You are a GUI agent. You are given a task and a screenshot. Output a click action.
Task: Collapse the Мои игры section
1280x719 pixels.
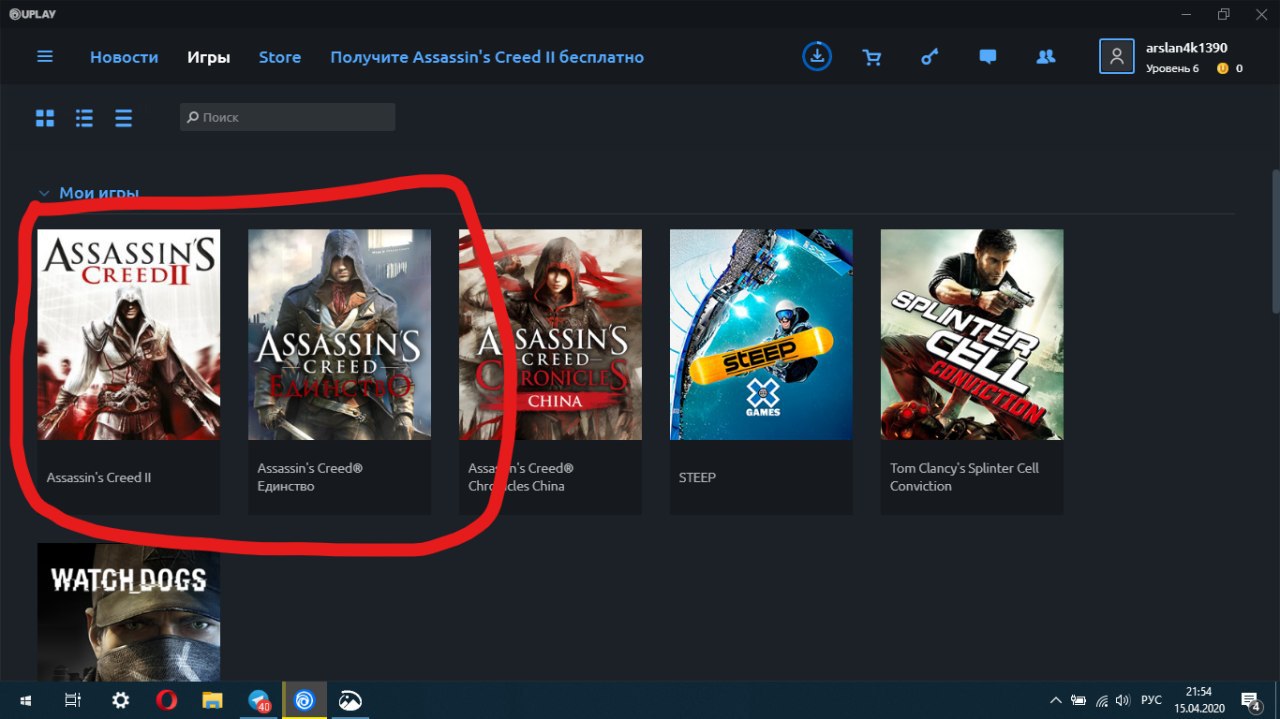(x=43, y=193)
